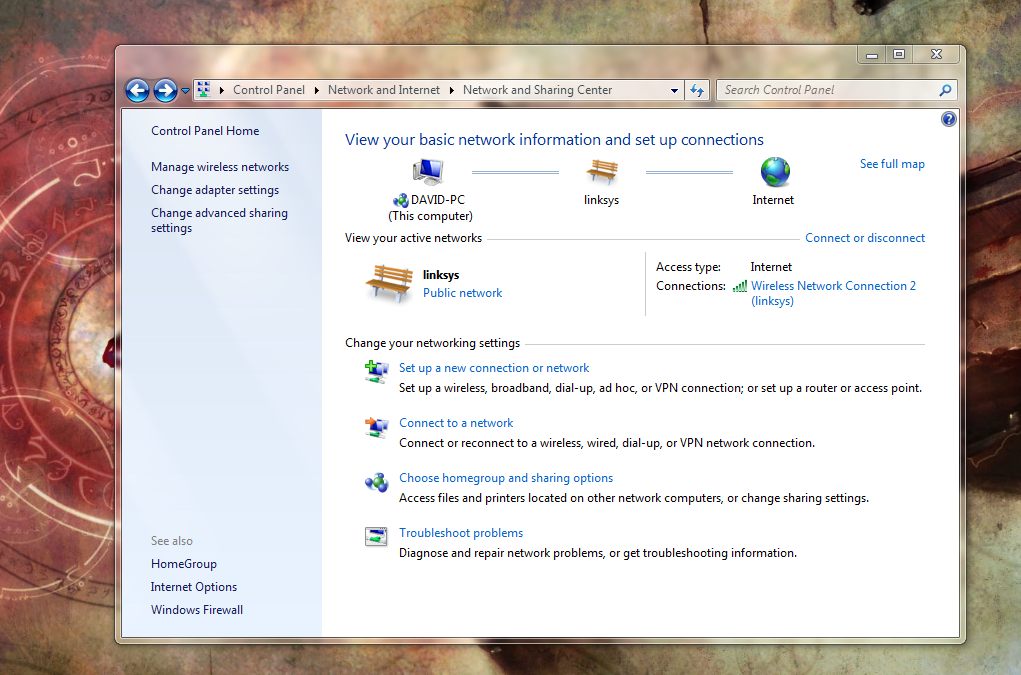
Task: Close the Network and Sharing Center window
Action: (936, 55)
